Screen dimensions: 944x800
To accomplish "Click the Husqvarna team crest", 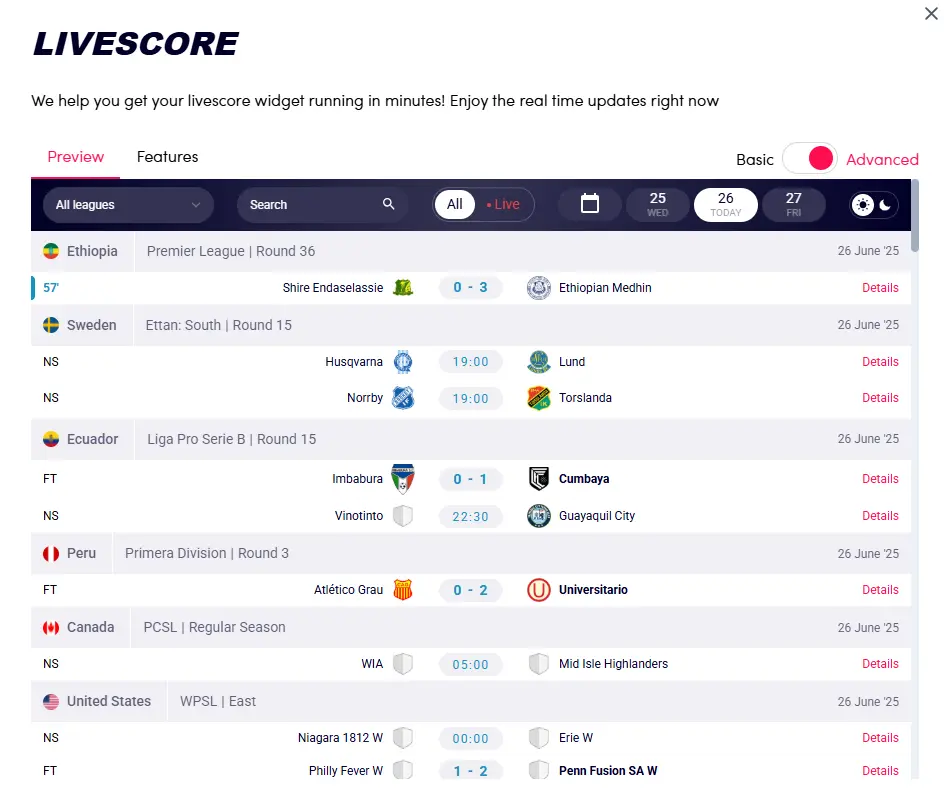I will 403,362.
